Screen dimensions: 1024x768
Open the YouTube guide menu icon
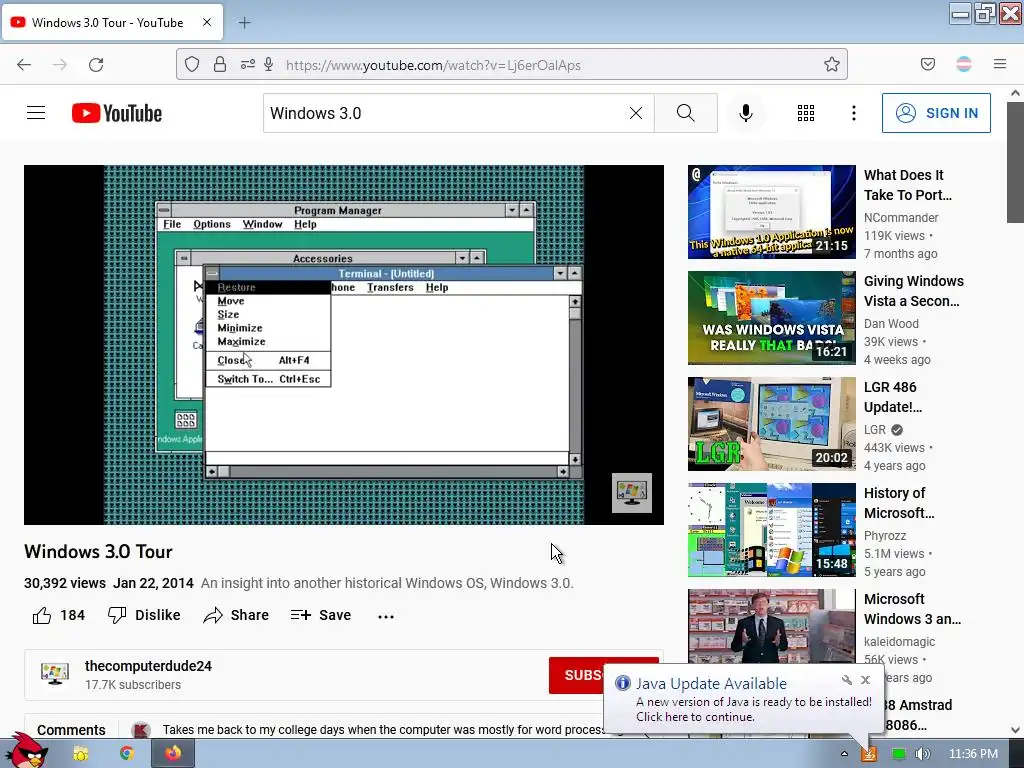point(36,113)
